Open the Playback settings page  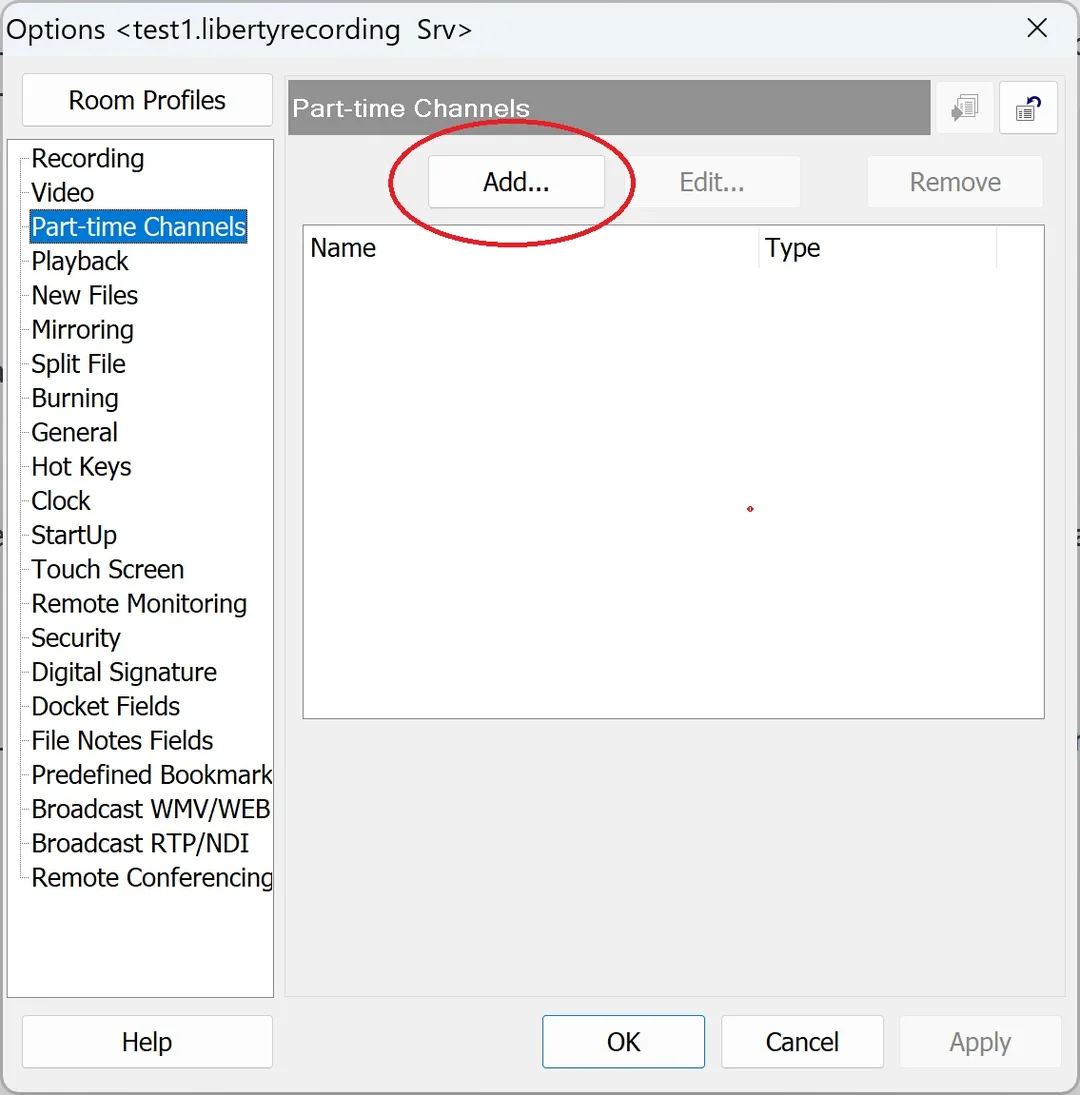point(80,261)
